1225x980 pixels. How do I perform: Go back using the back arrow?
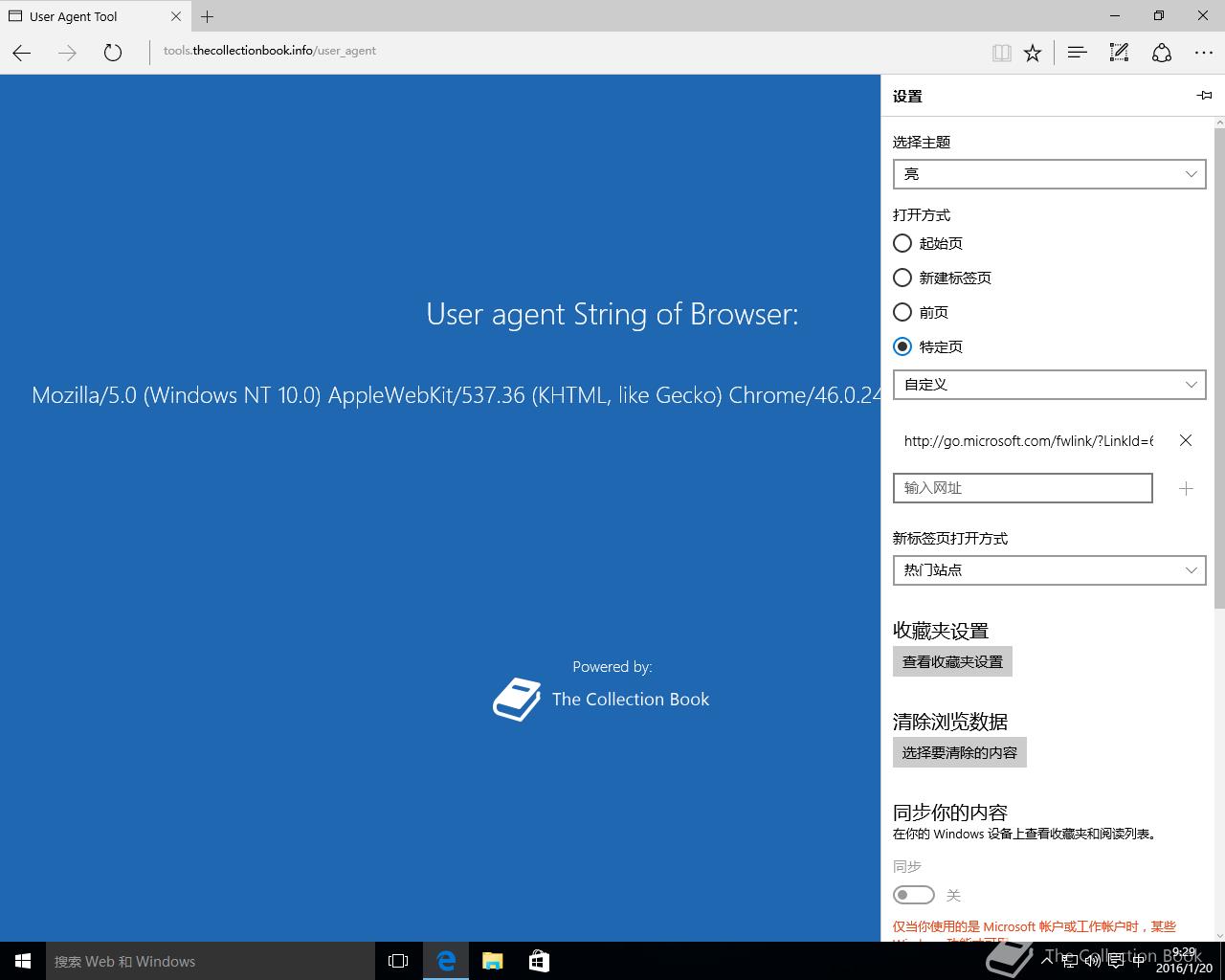click(x=22, y=53)
